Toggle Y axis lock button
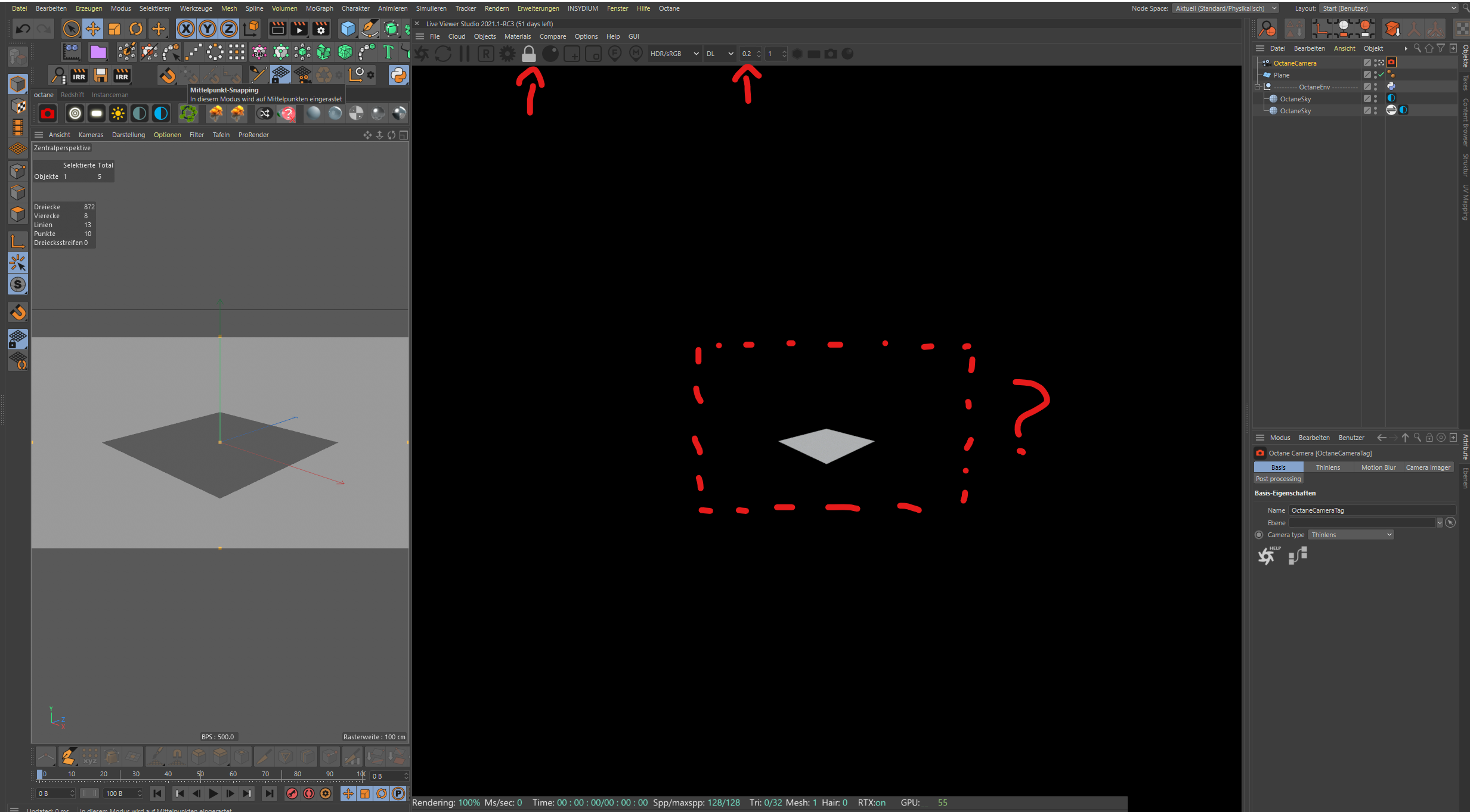Image resolution: width=1470 pixels, height=812 pixels. (208, 29)
